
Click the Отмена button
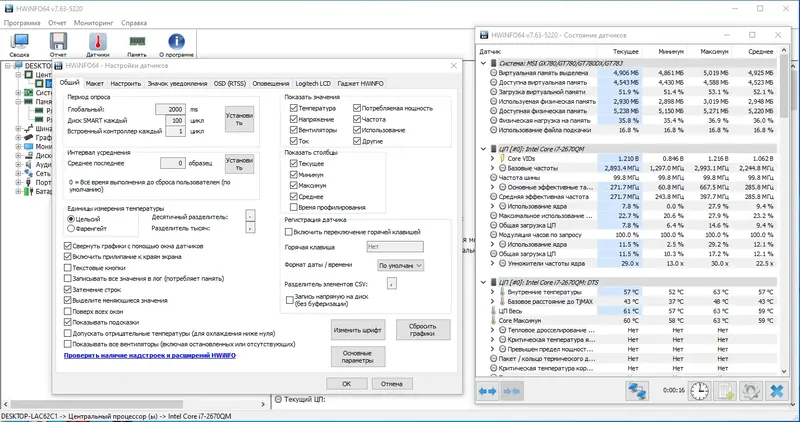click(392, 384)
